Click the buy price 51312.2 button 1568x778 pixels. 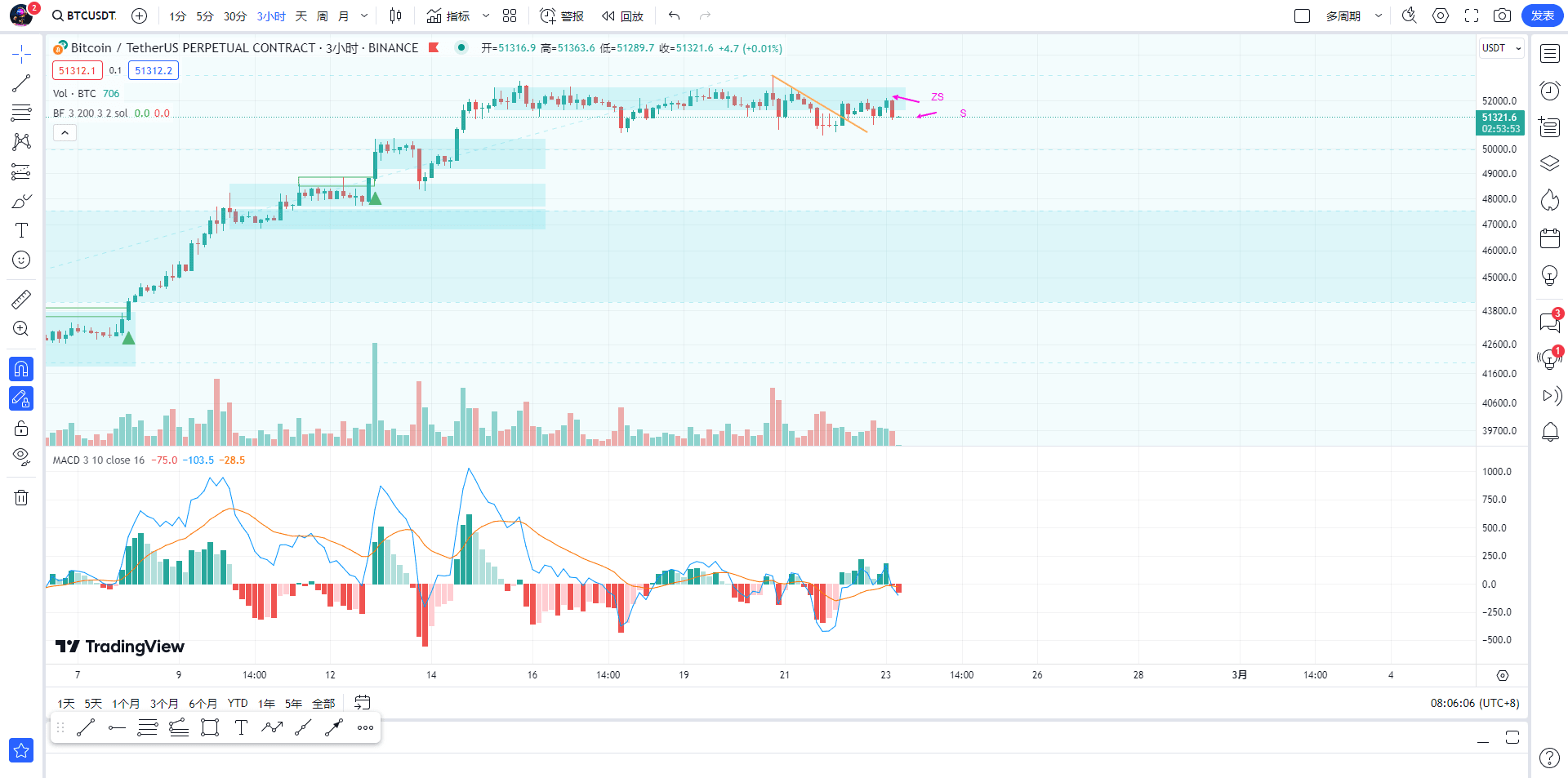coord(154,70)
